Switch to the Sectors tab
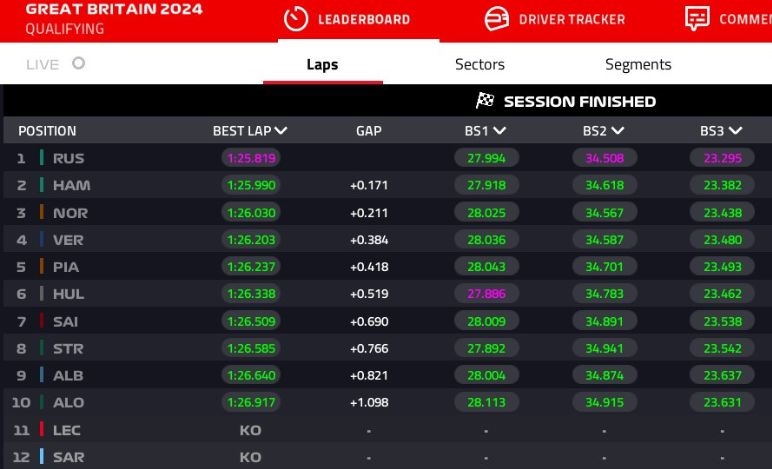Viewport: 772px width, 469px height. (480, 64)
